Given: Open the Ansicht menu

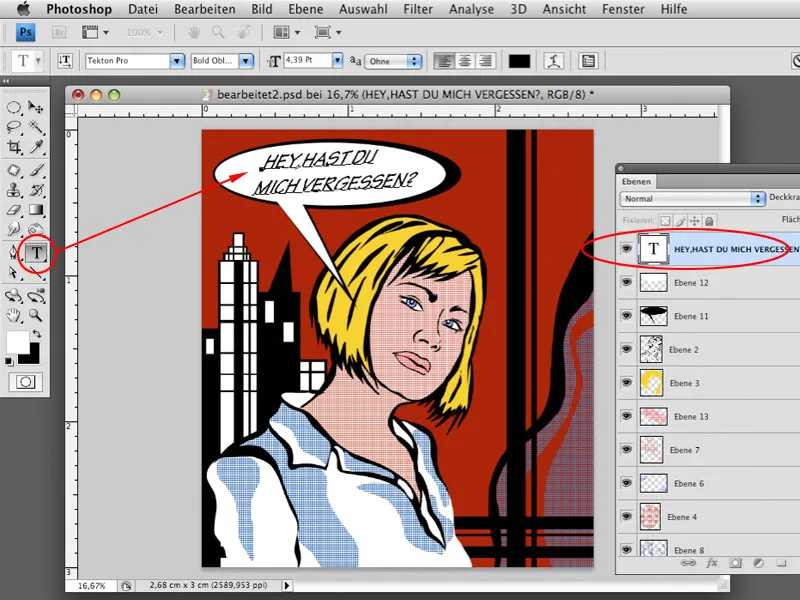Looking at the screenshot, I should pyautogui.click(x=564, y=9).
